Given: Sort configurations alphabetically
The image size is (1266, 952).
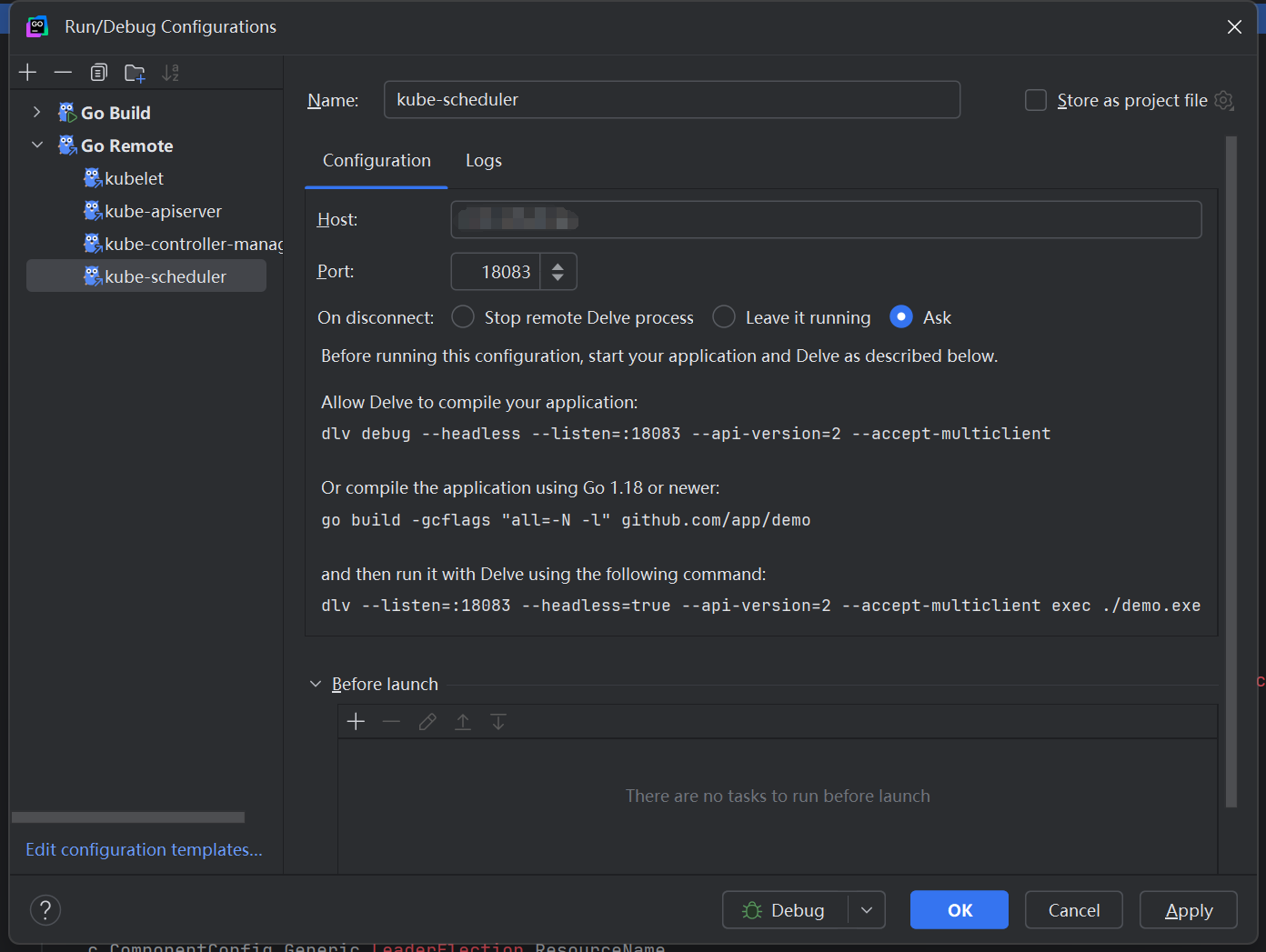Looking at the screenshot, I should (x=170, y=73).
